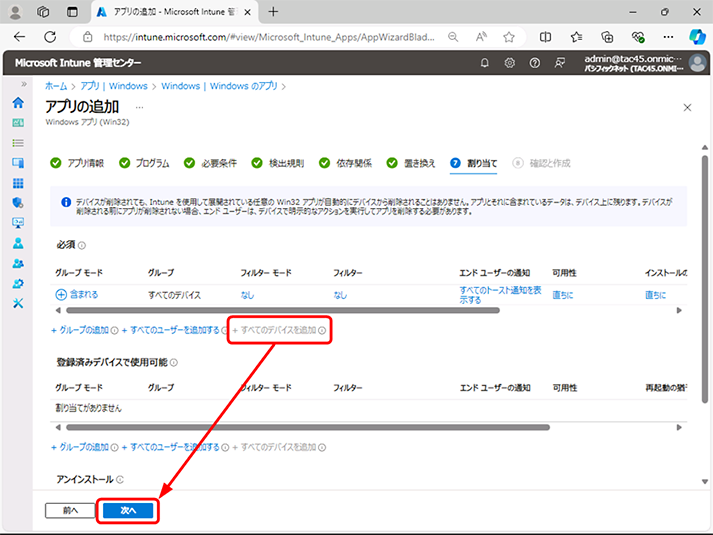Click すべてのトースト通知を表示する link

point(500,295)
